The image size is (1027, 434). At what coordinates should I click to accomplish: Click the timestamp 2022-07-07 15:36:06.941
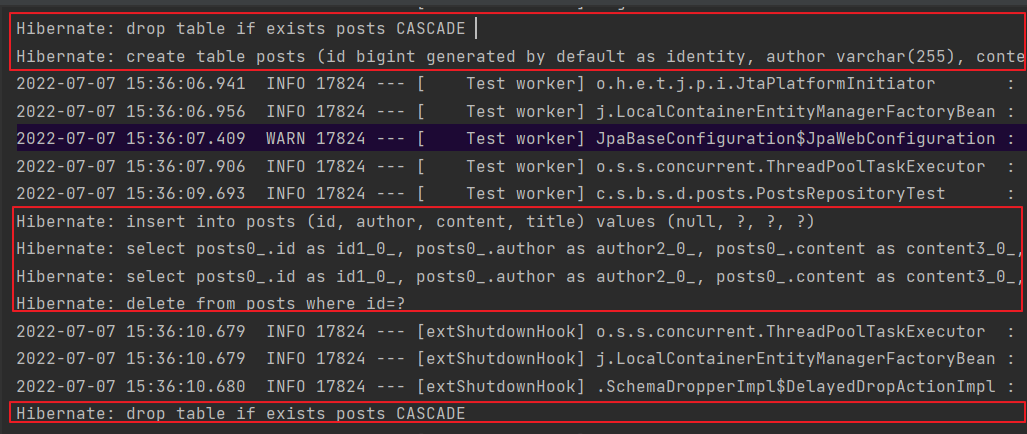coord(131,84)
